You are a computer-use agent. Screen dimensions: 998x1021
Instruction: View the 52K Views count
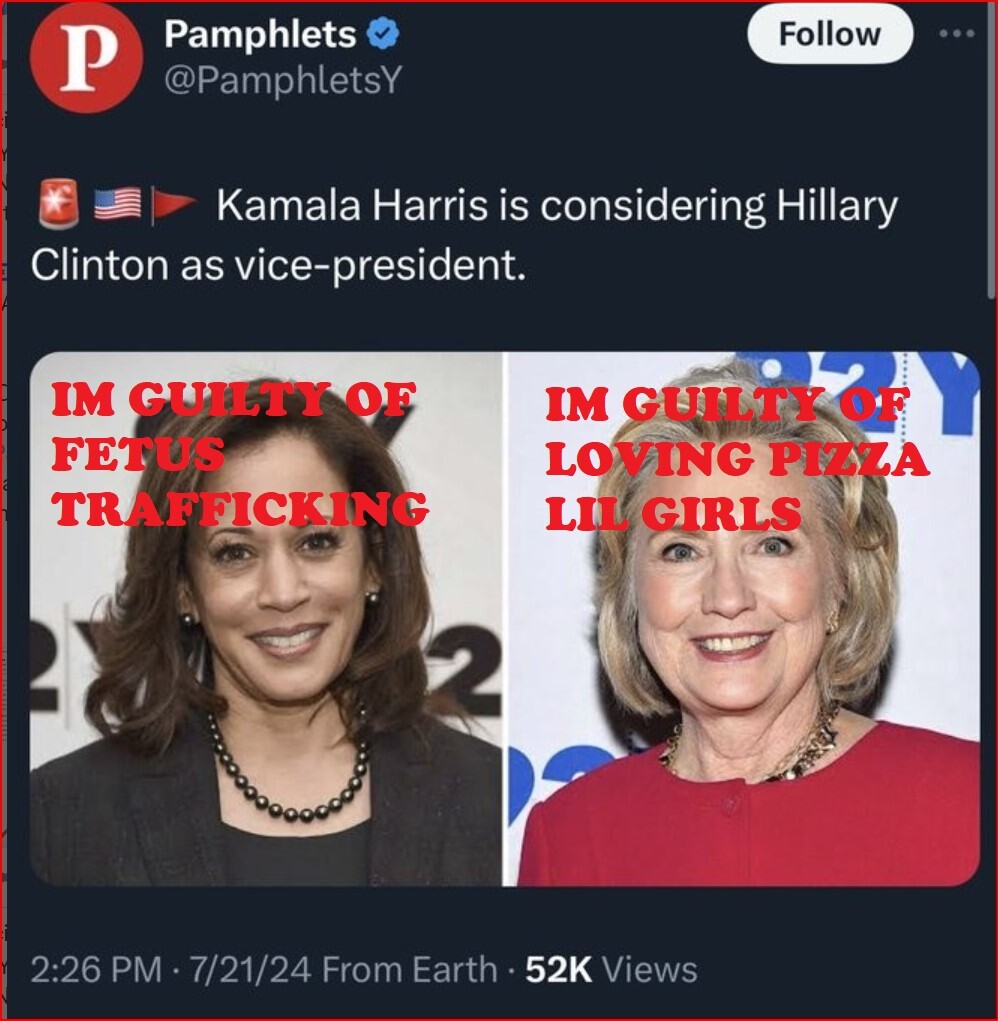point(611,970)
